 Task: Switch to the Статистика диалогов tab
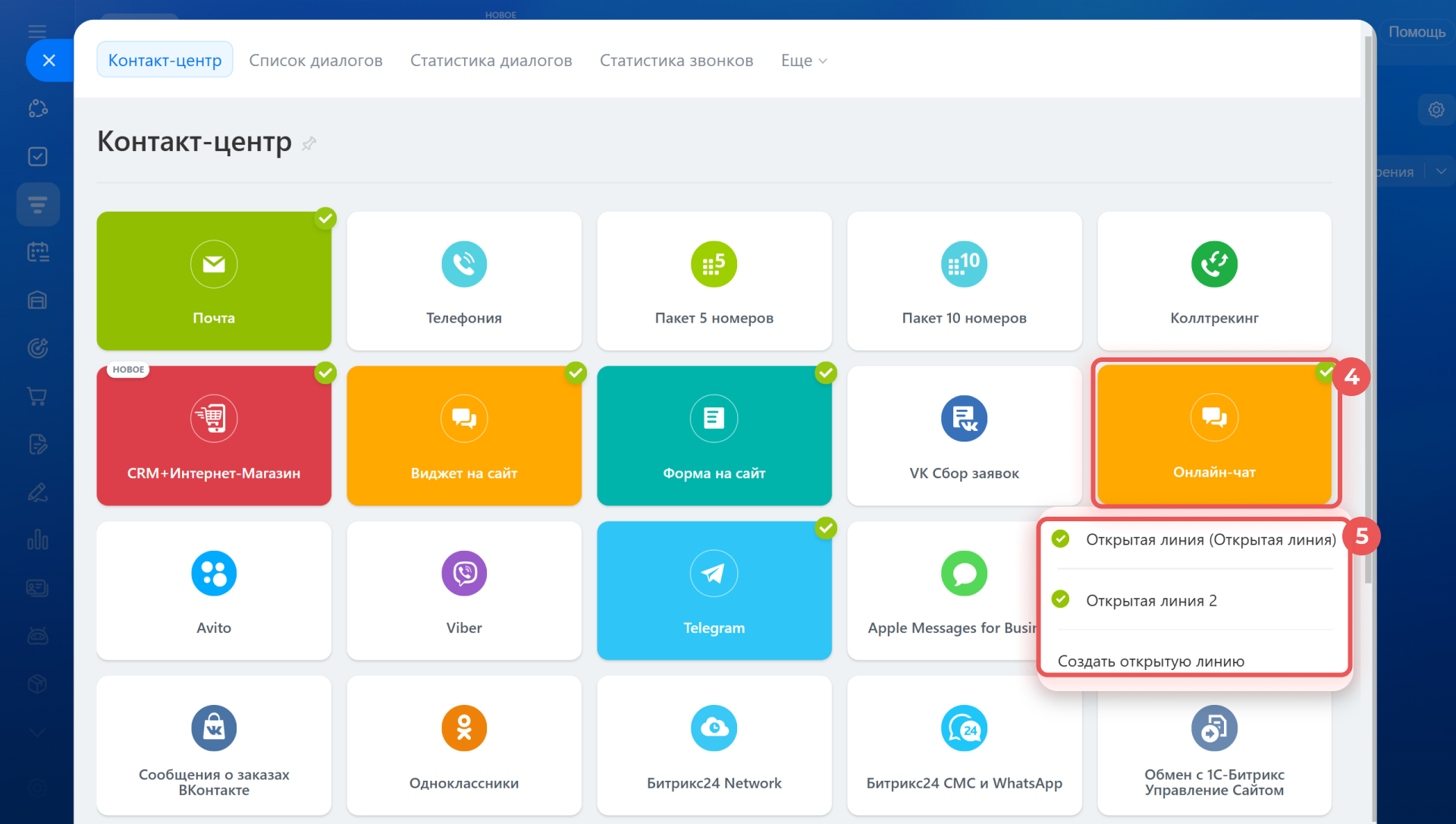(x=491, y=60)
